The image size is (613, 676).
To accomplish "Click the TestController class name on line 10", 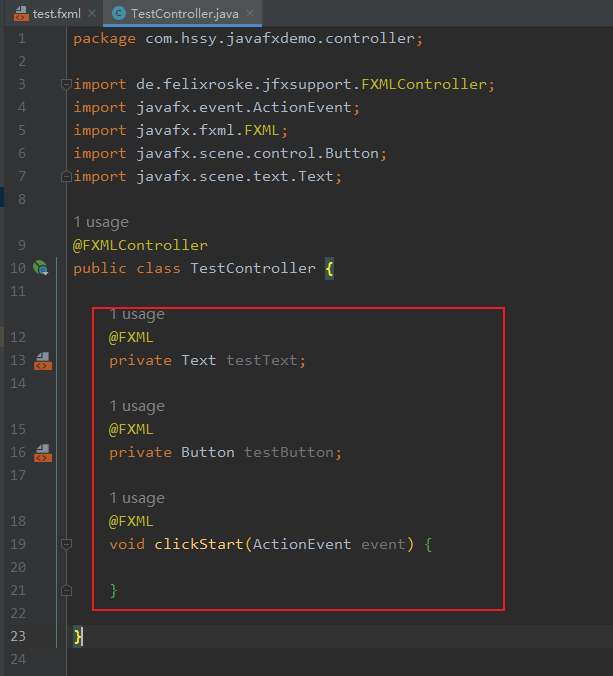I will click(x=253, y=268).
